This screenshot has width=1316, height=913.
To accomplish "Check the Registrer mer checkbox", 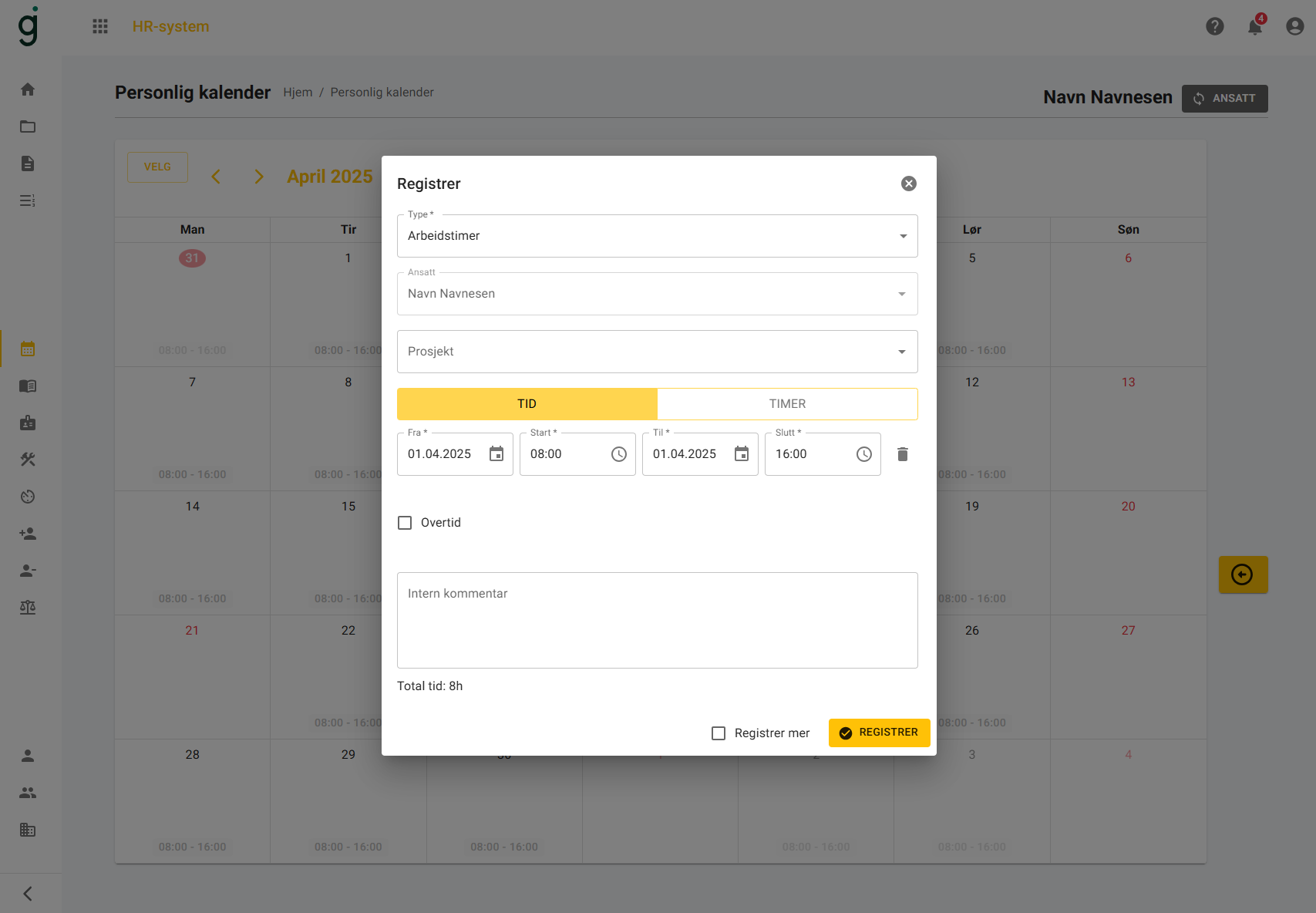I will (719, 733).
